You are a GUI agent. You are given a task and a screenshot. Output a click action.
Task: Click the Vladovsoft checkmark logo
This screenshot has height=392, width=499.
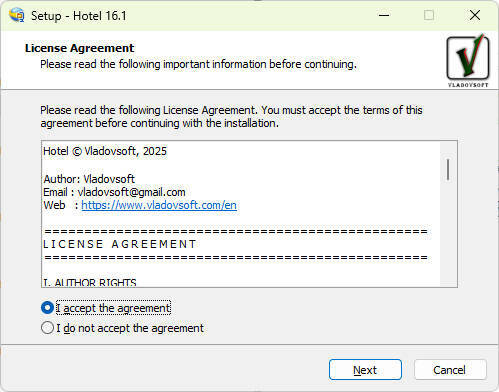(468, 60)
